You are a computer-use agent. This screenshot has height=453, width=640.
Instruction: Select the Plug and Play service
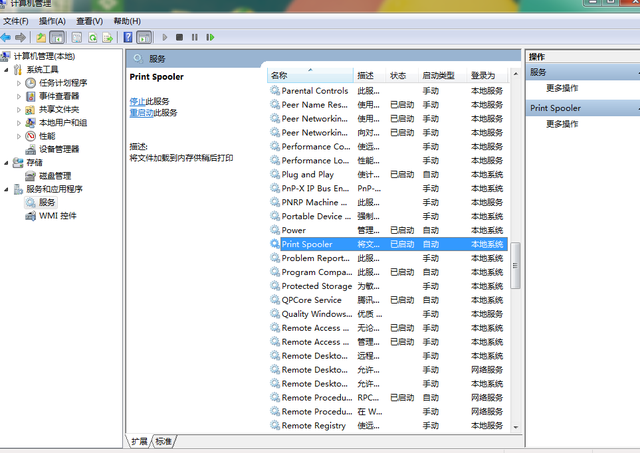tap(387, 175)
